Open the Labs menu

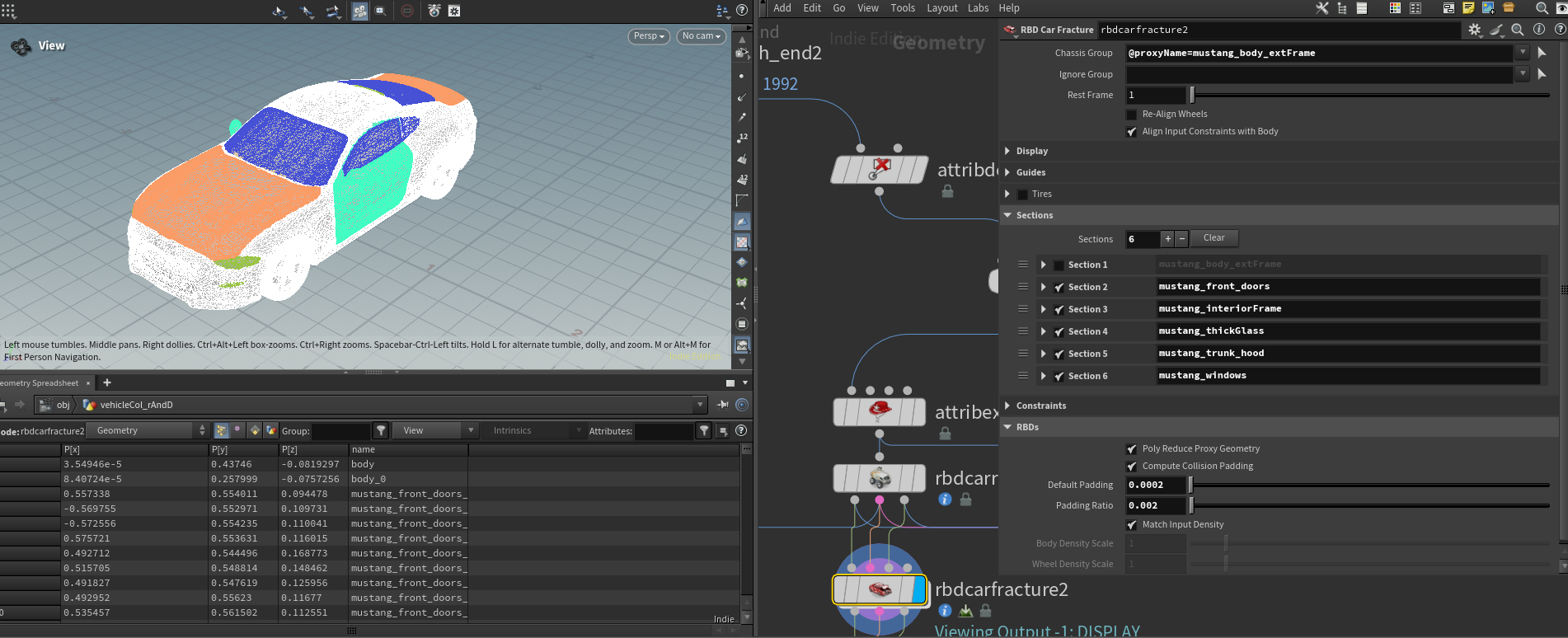[978, 8]
